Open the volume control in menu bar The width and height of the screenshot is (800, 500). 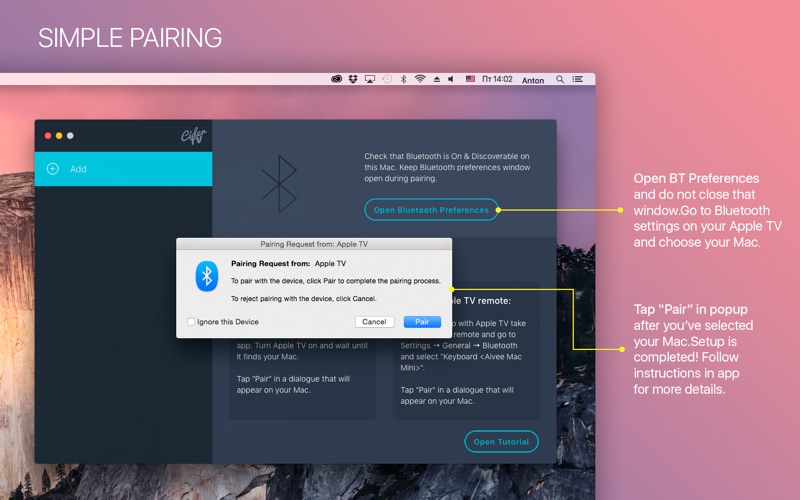click(x=451, y=79)
